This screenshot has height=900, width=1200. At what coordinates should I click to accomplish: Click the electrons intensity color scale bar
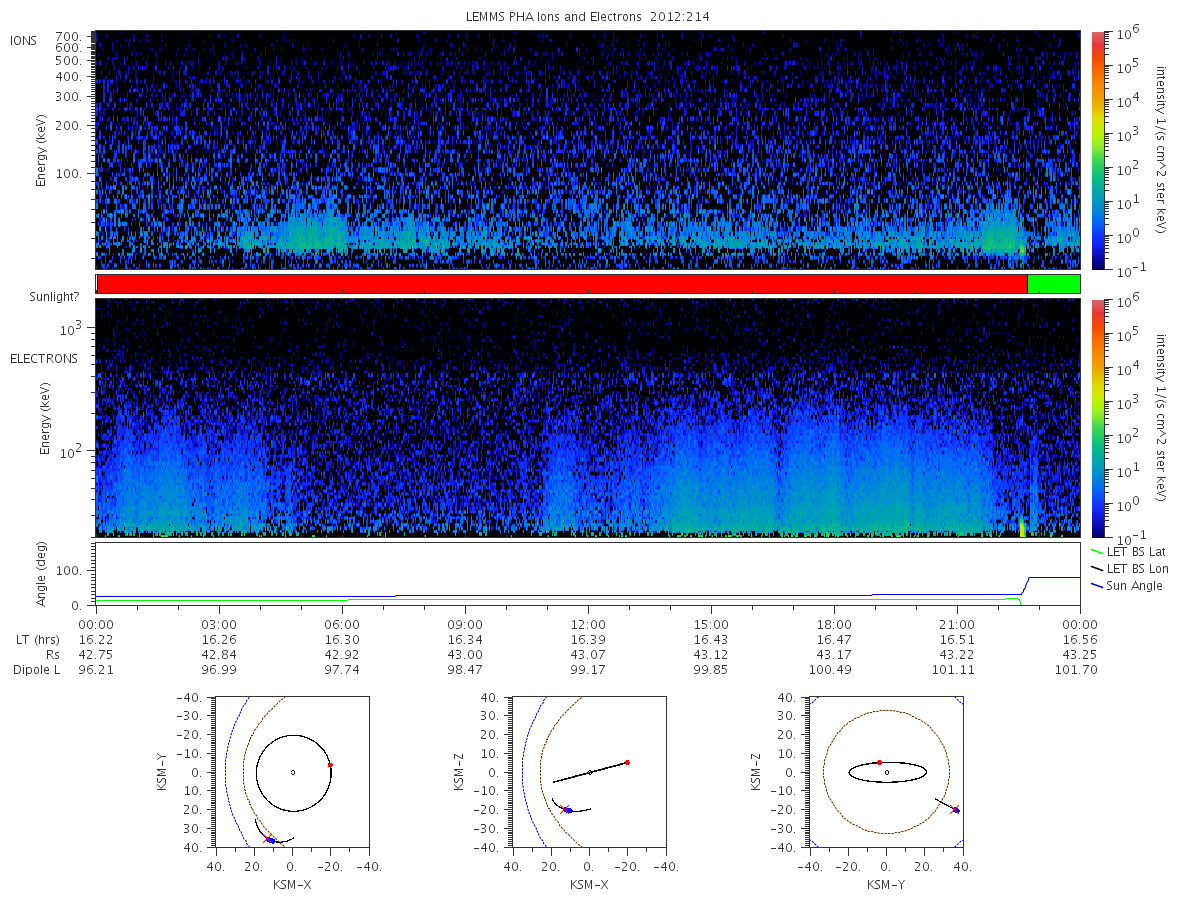pos(1097,417)
